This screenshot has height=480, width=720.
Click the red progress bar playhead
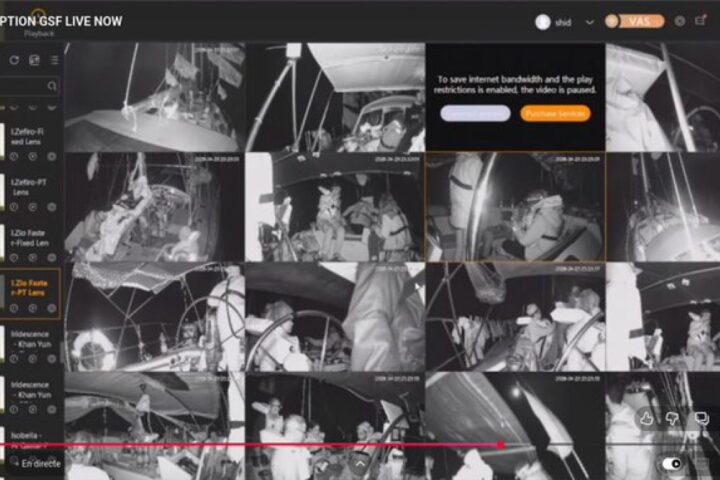[500, 445]
